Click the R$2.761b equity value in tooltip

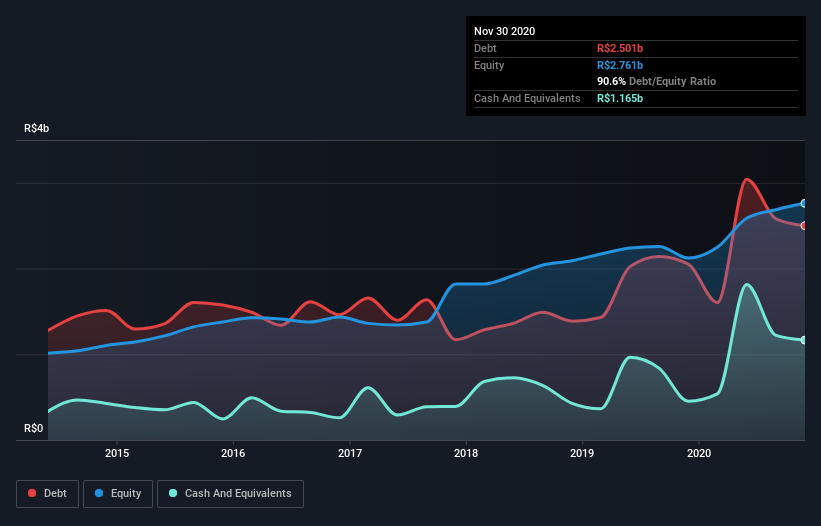621,65
